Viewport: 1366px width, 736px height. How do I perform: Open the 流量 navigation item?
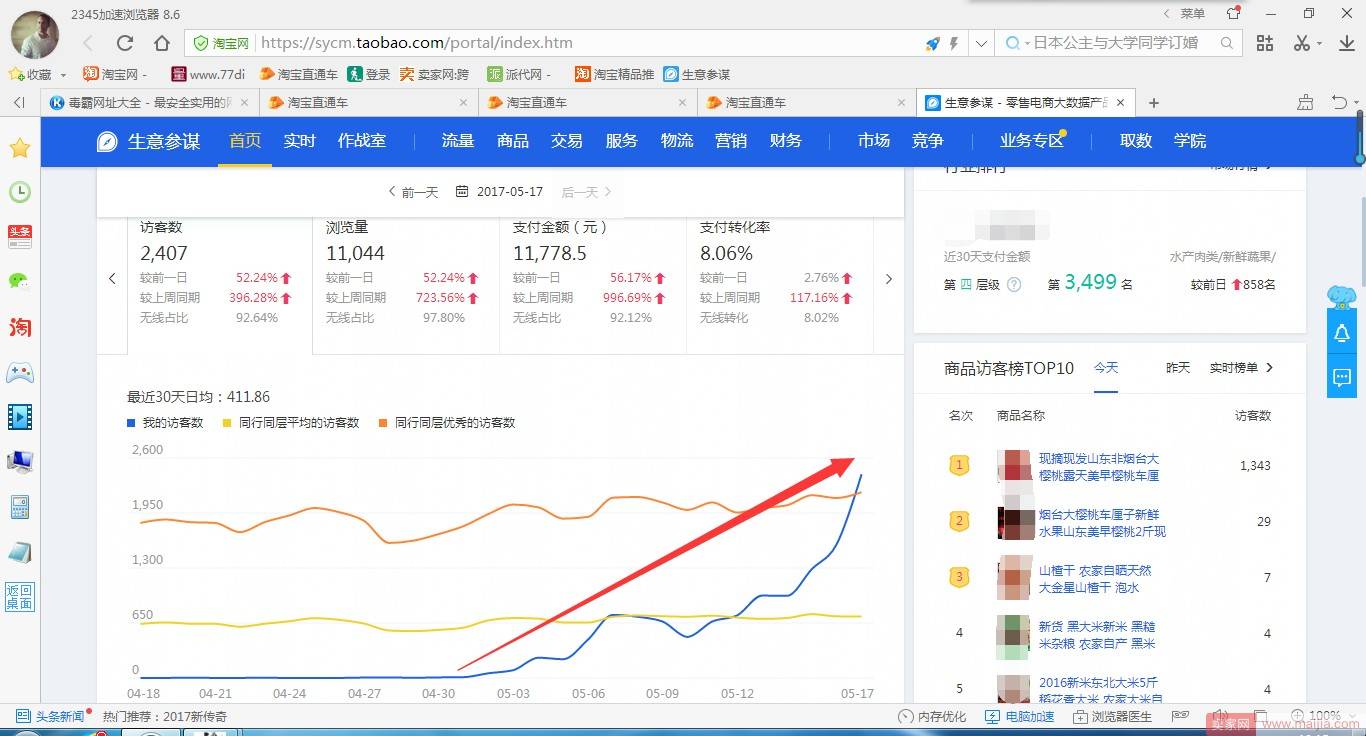(x=458, y=141)
